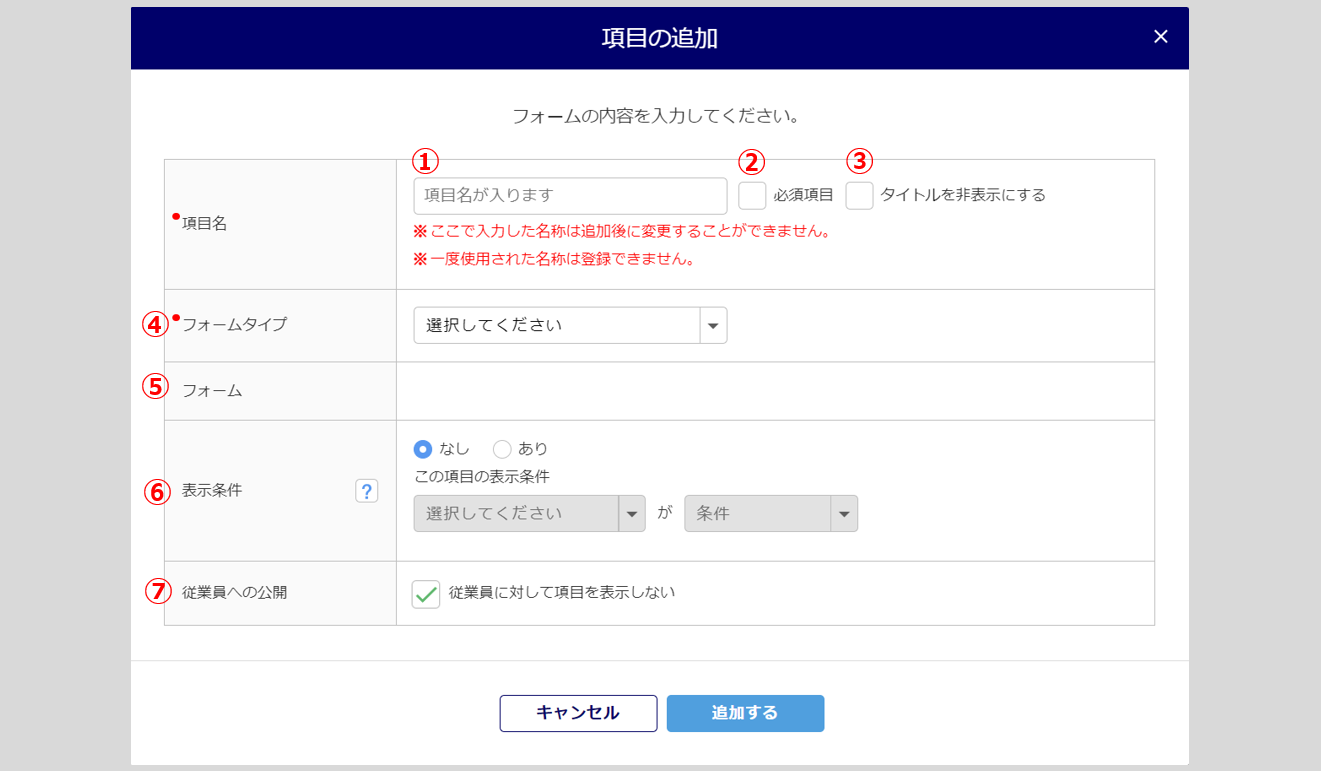This screenshot has height=771, width=1321.
Task: Open the フォームタイプ dropdown
Action: click(570, 325)
